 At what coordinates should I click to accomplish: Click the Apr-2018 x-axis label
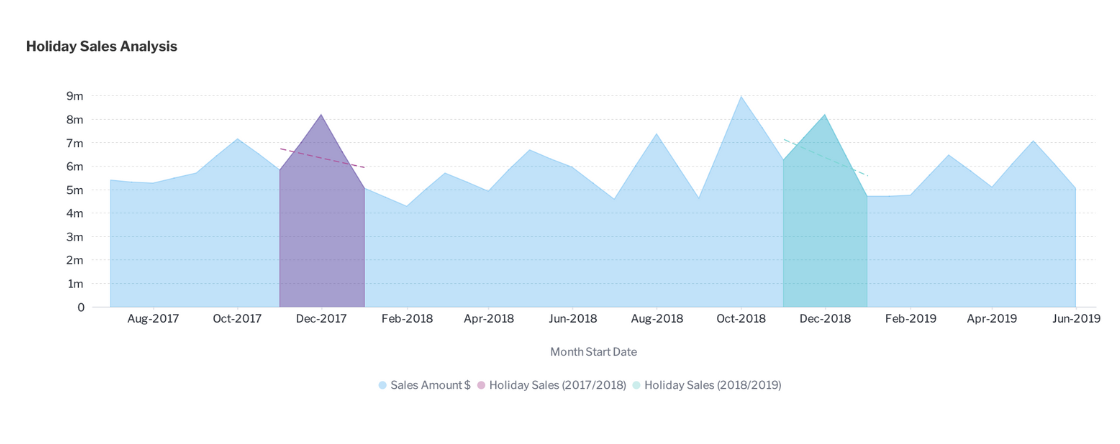point(489,318)
